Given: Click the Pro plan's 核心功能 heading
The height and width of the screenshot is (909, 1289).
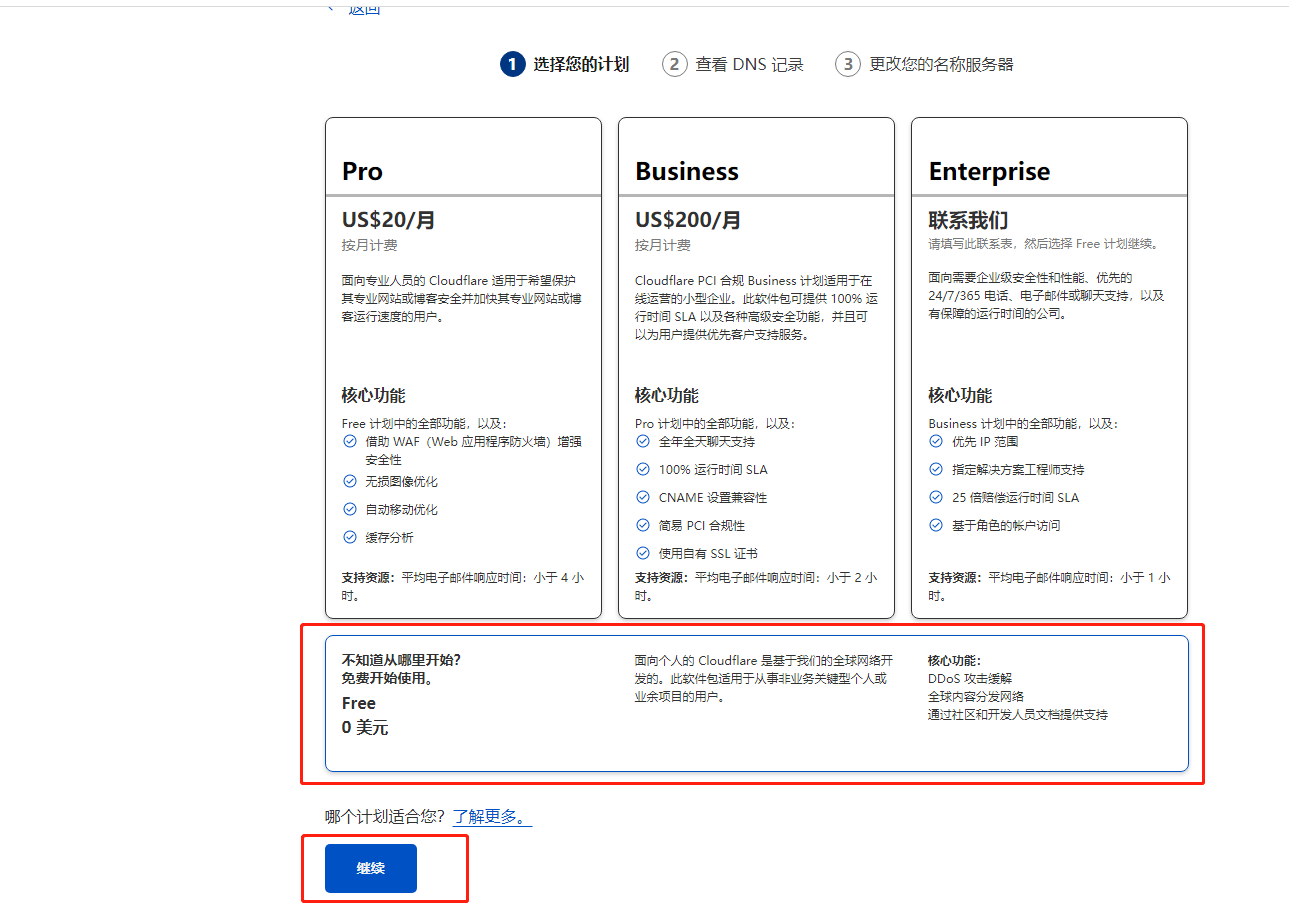Looking at the screenshot, I should tap(374, 395).
